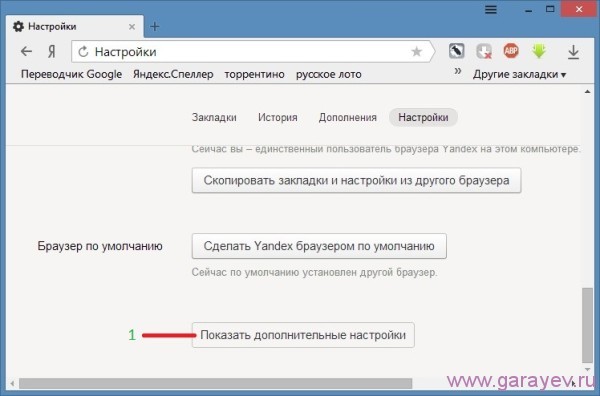Click text Сейчас по умолчанию установлен другой браузер
The image size is (600, 396).
coord(314,272)
